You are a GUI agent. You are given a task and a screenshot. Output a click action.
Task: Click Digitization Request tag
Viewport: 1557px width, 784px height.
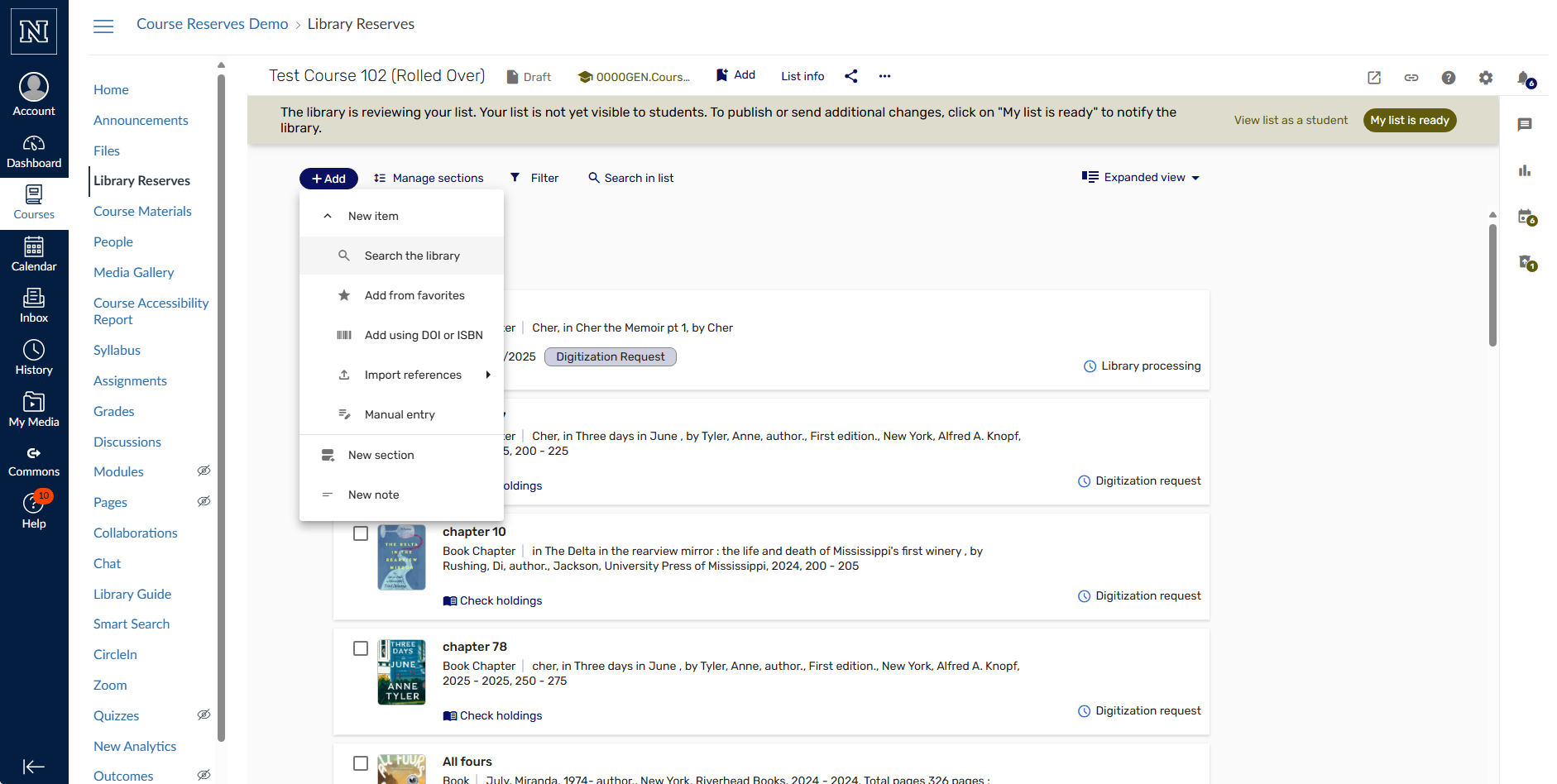(611, 356)
